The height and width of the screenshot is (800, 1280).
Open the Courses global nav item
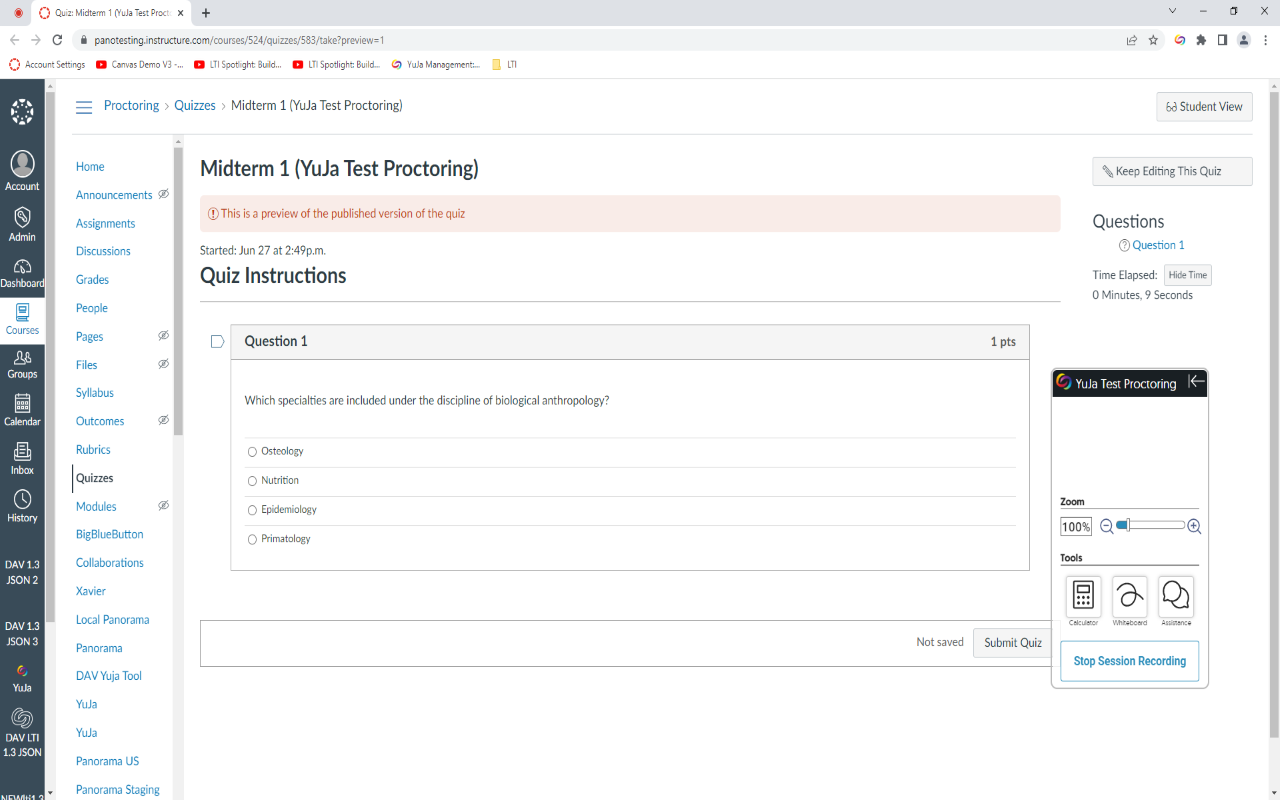pyautogui.click(x=22, y=319)
